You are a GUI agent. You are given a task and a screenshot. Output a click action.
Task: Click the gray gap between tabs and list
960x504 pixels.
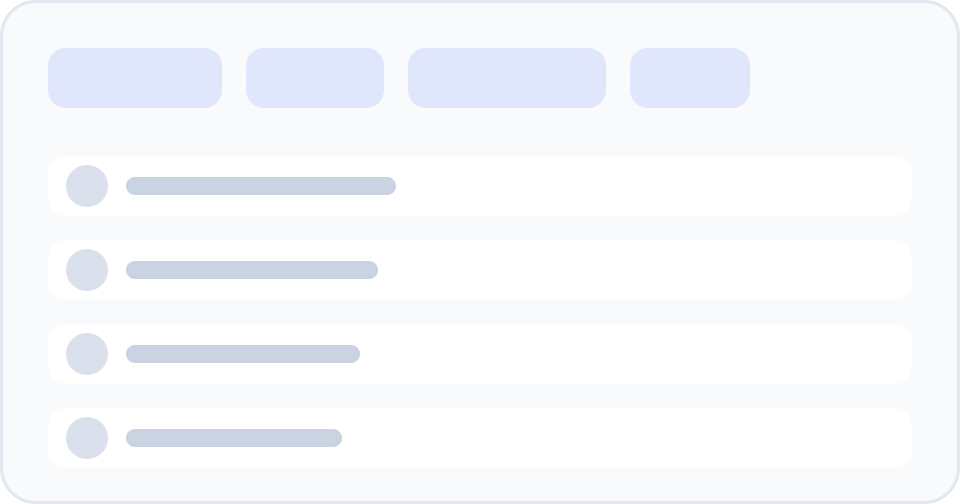click(x=480, y=132)
